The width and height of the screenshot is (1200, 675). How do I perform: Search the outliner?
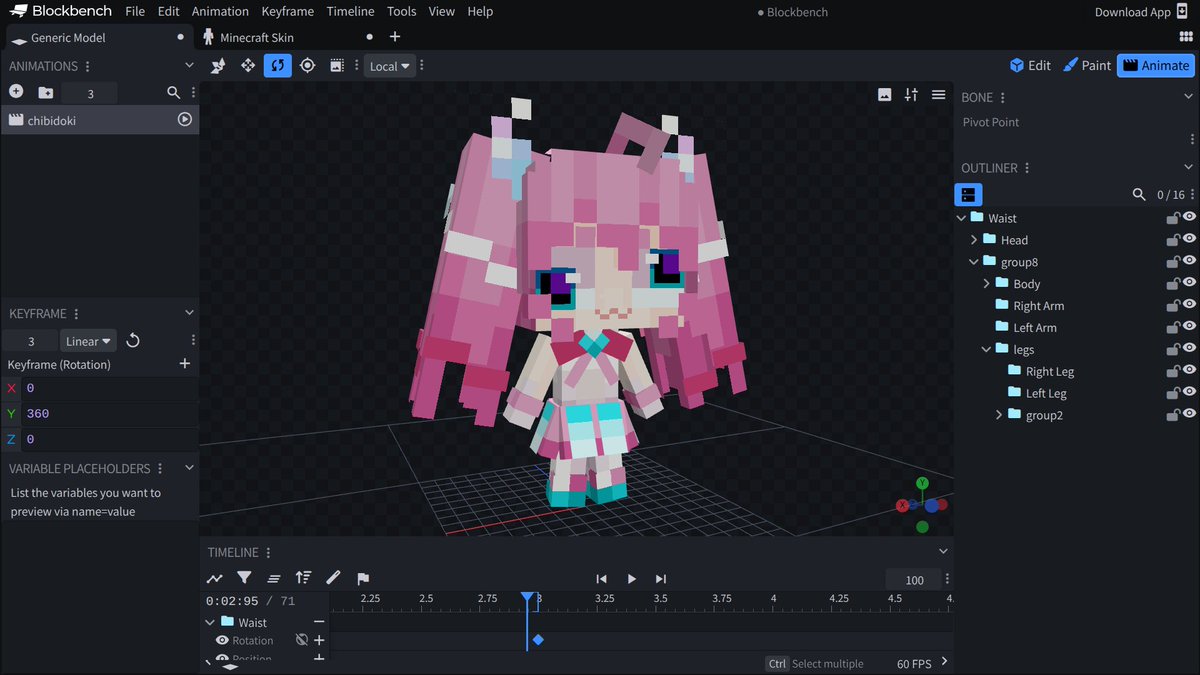pyautogui.click(x=1138, y=194)
